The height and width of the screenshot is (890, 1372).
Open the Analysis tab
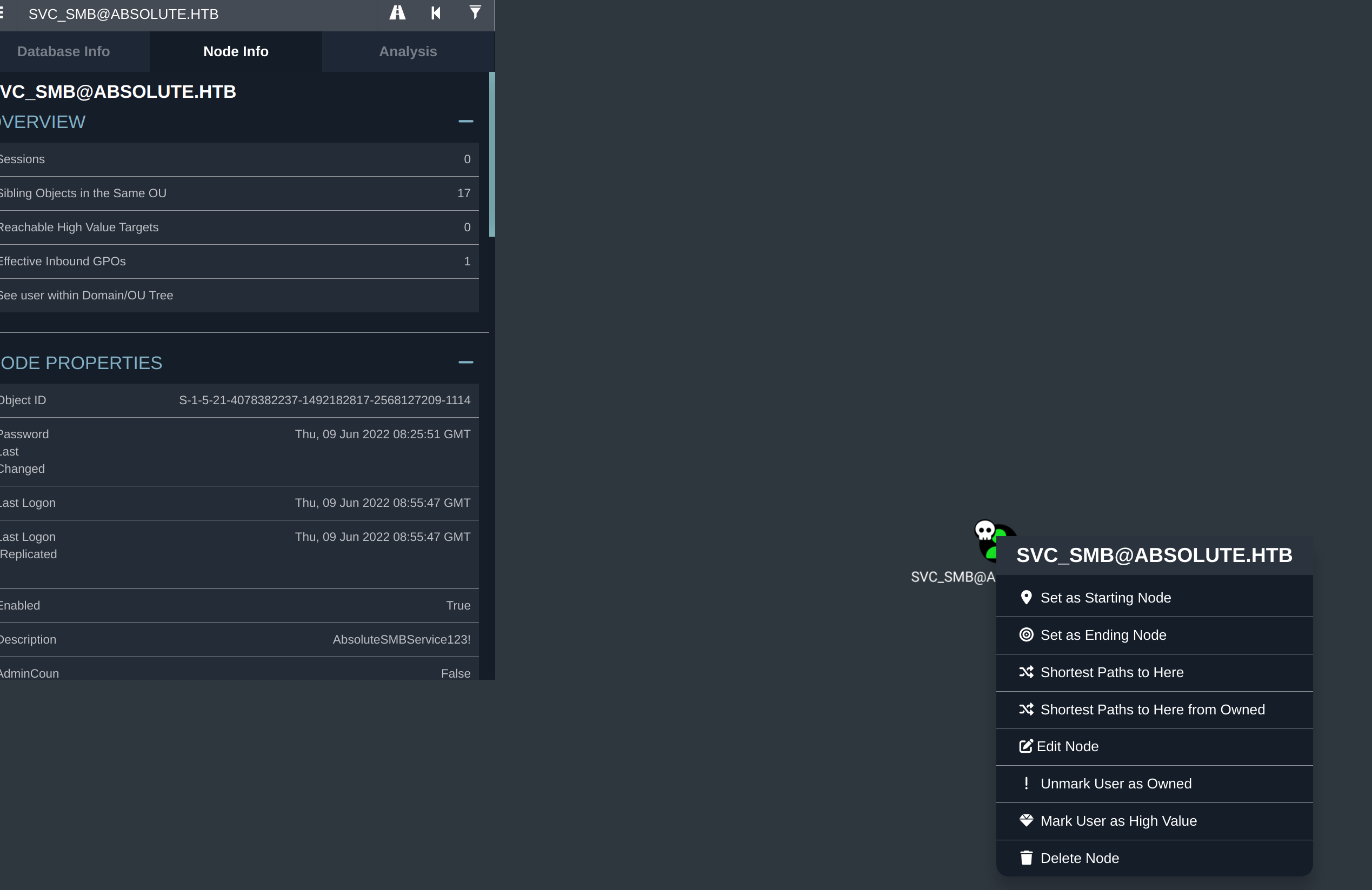pos(408,51)
